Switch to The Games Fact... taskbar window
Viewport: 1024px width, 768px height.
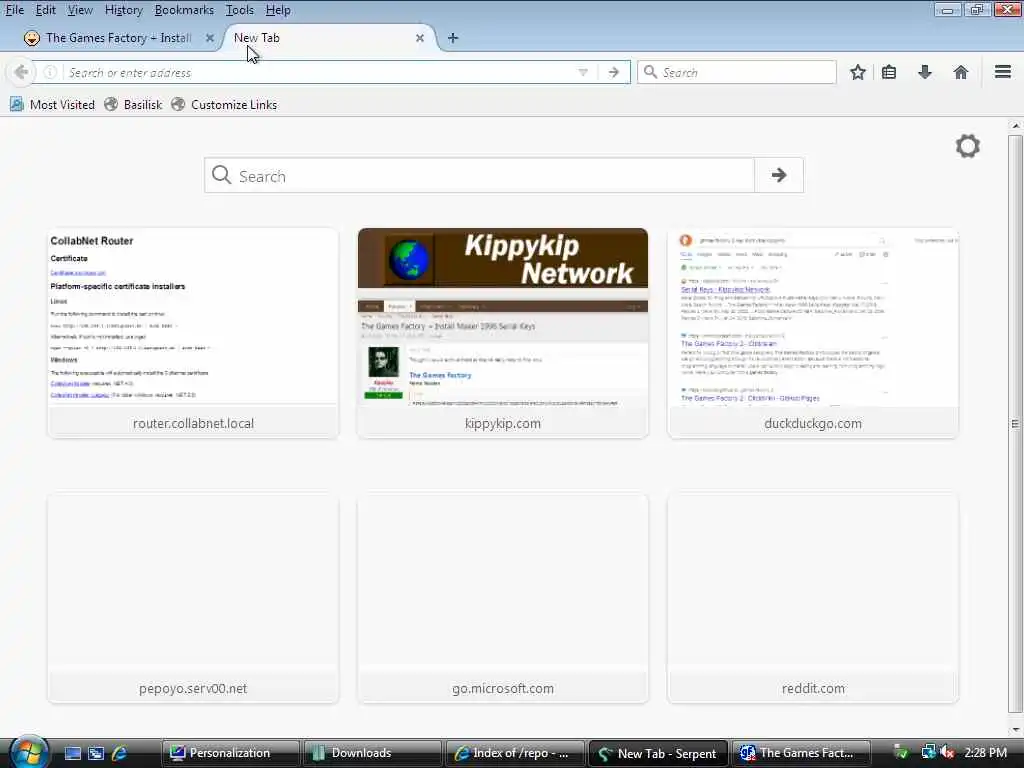click(x=801, y=753)
